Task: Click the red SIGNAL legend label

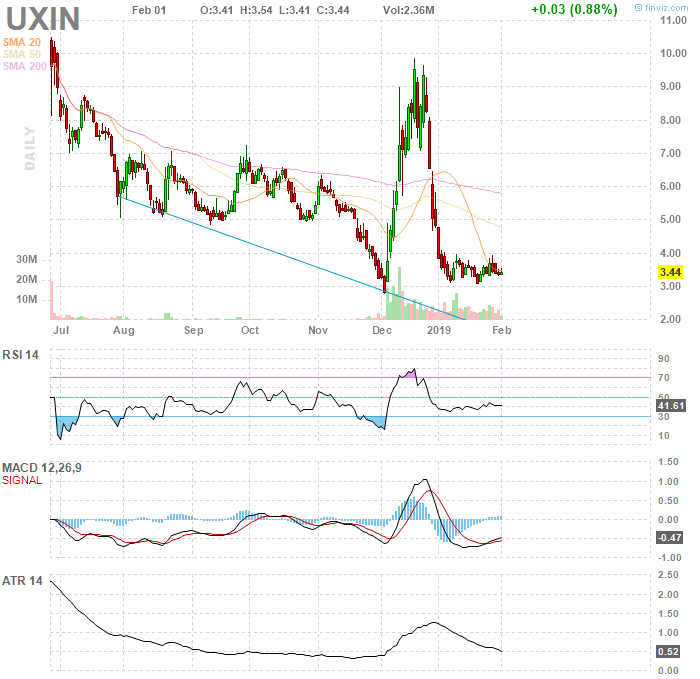Action: point(22,480)
